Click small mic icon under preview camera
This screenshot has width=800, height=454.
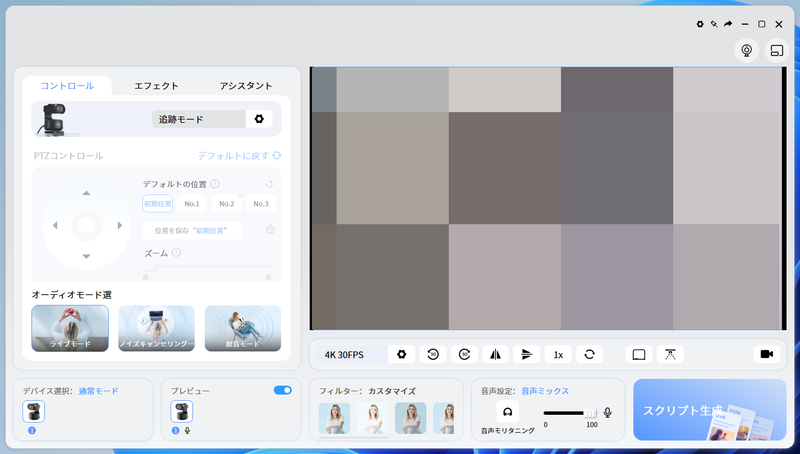point(187,431)
